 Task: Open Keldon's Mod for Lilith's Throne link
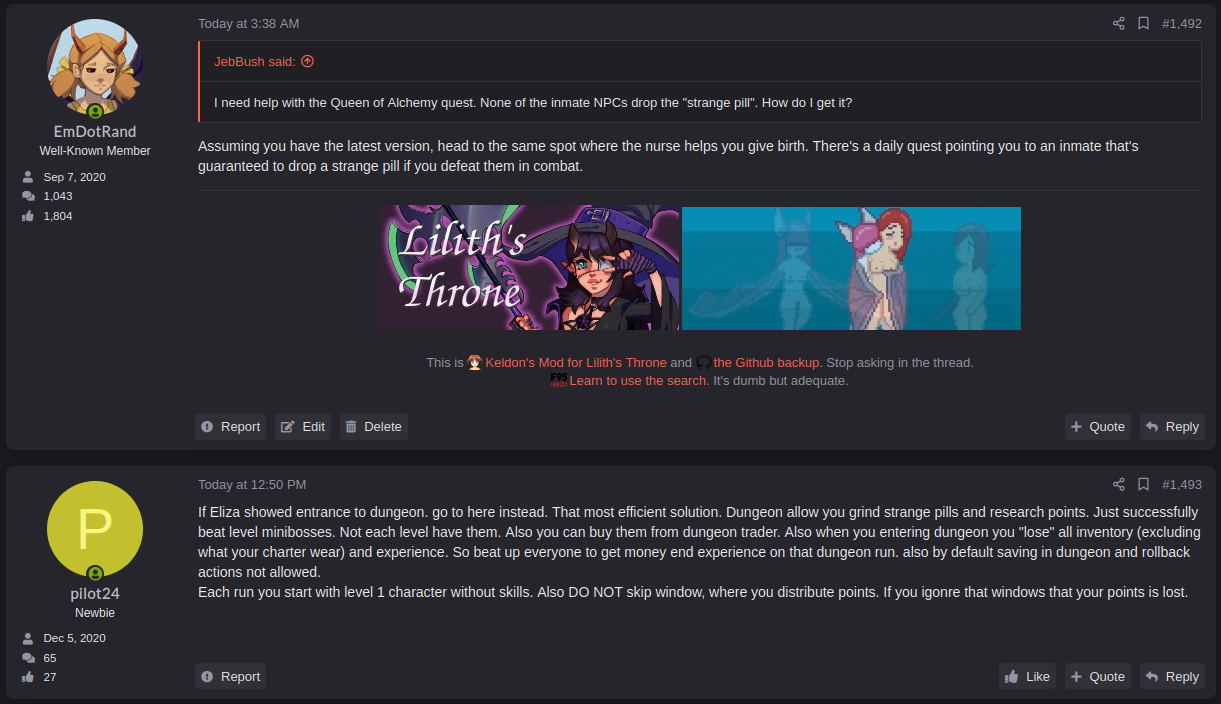click(x=575, y=363)
